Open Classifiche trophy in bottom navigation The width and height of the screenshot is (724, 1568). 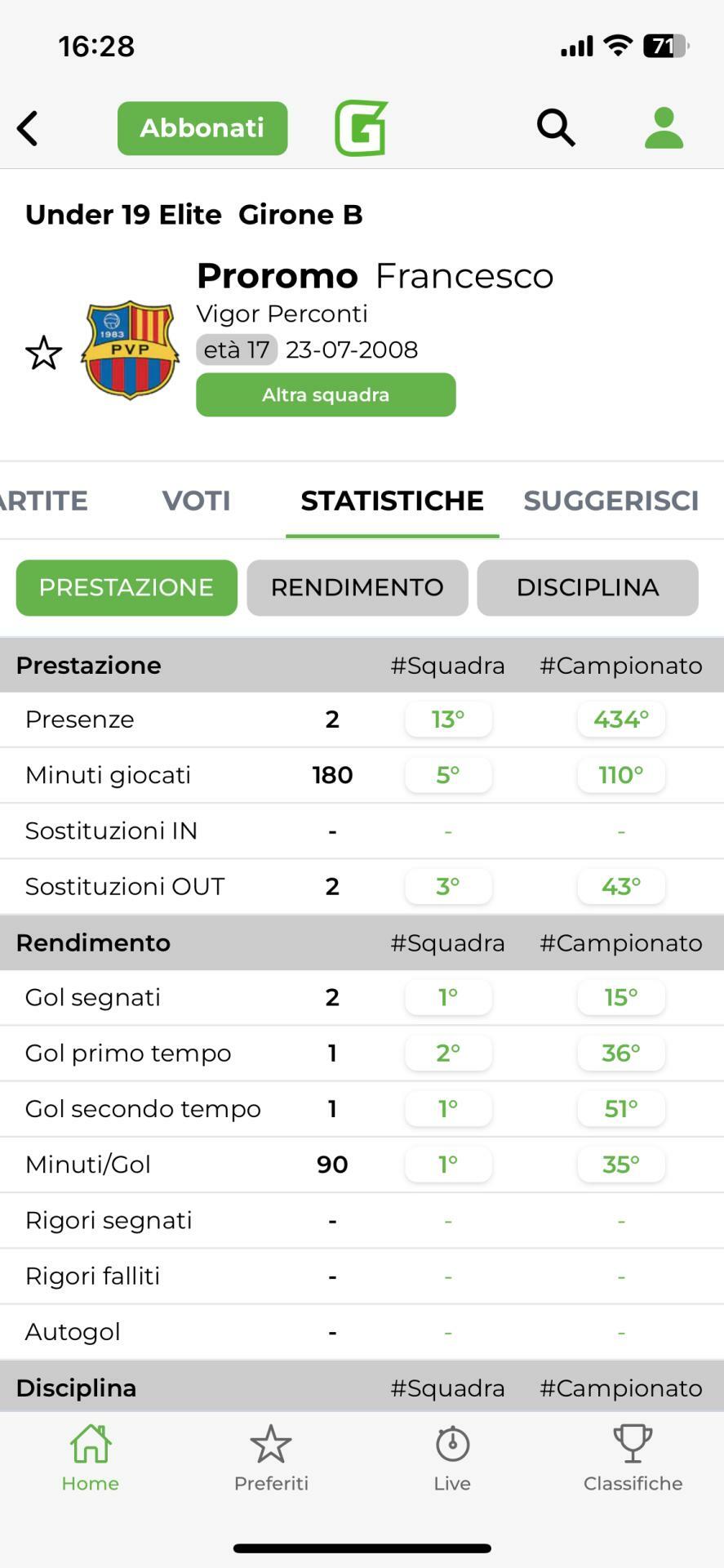(x=633, y=1458)
